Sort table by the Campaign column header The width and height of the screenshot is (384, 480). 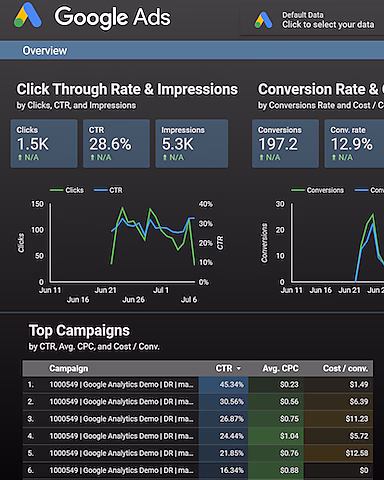click(x=69, y=368)
